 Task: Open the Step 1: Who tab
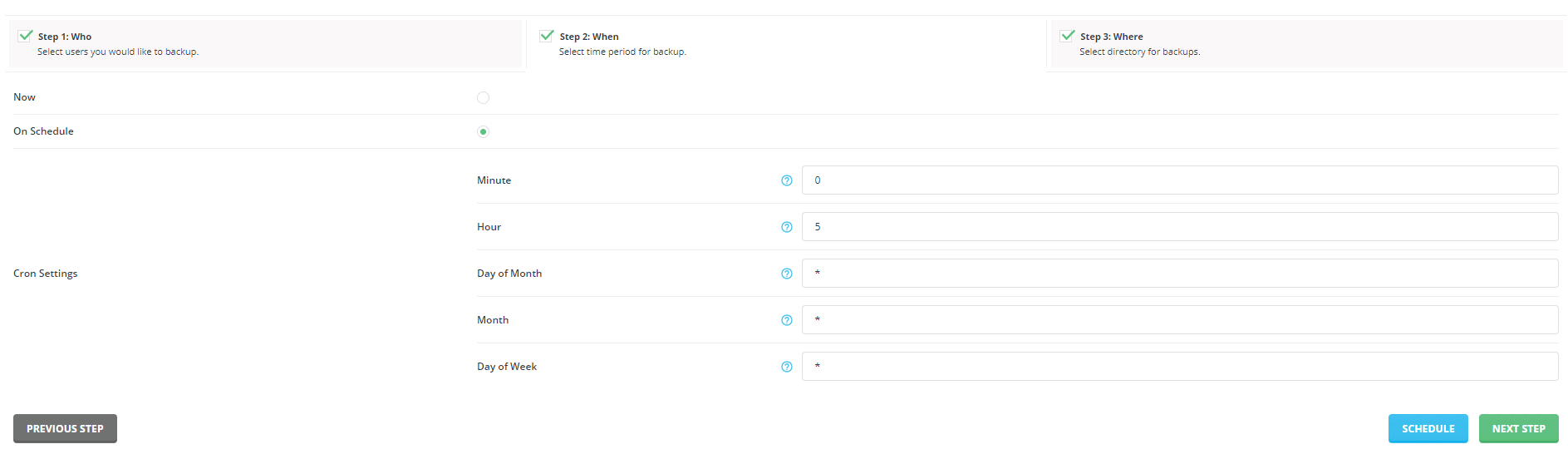point(265,44)
